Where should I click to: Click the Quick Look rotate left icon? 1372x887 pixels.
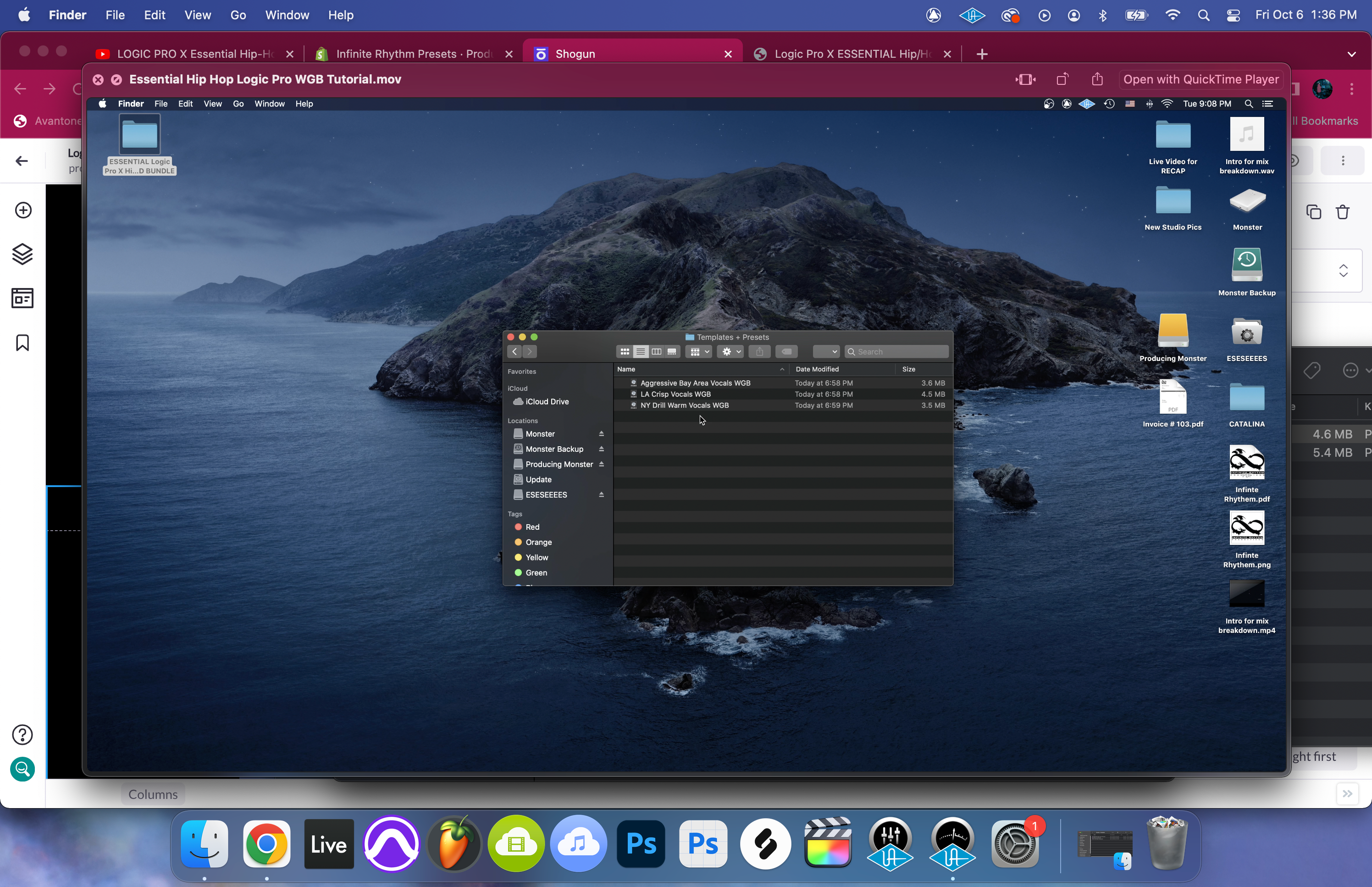[1062, 79]
